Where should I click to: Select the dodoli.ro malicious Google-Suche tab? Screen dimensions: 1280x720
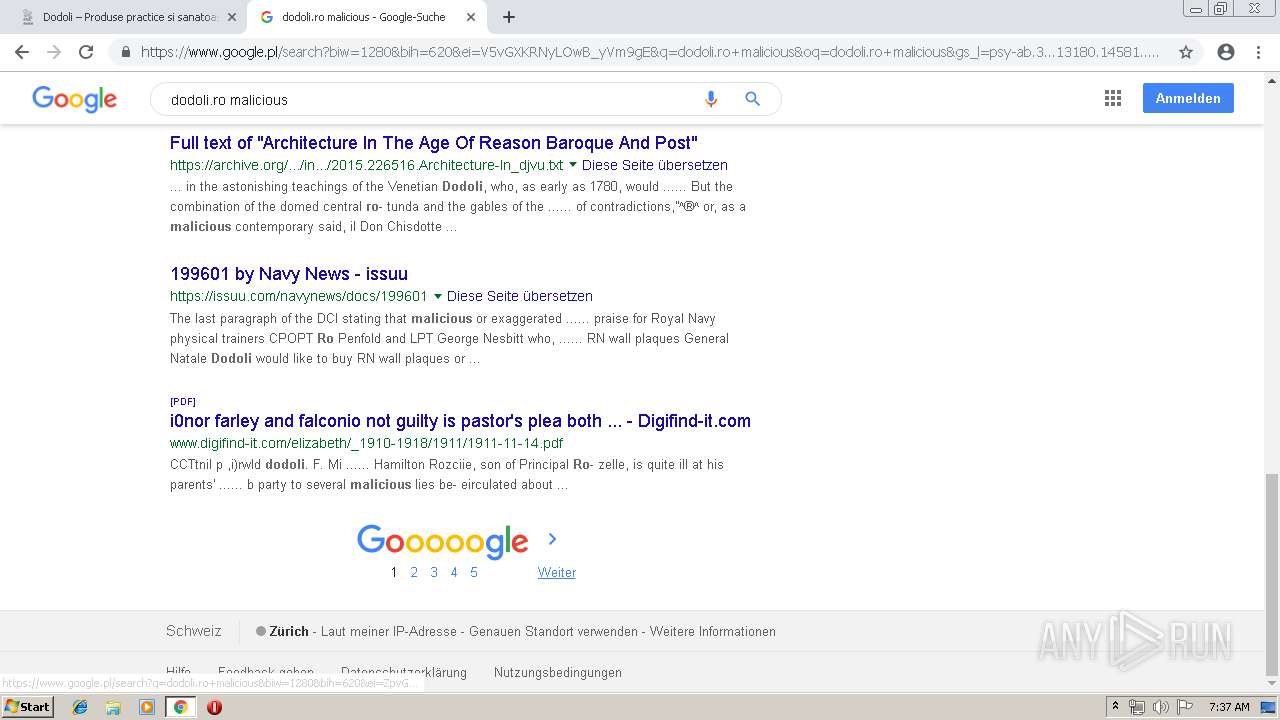(x=367, y=17)
